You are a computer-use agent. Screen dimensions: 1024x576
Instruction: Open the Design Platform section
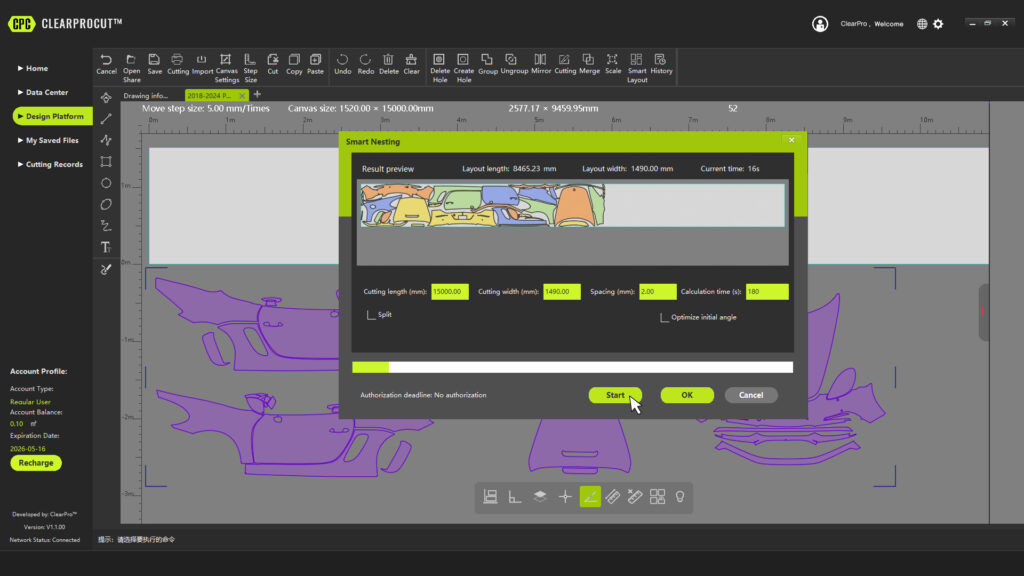[52, 116]
